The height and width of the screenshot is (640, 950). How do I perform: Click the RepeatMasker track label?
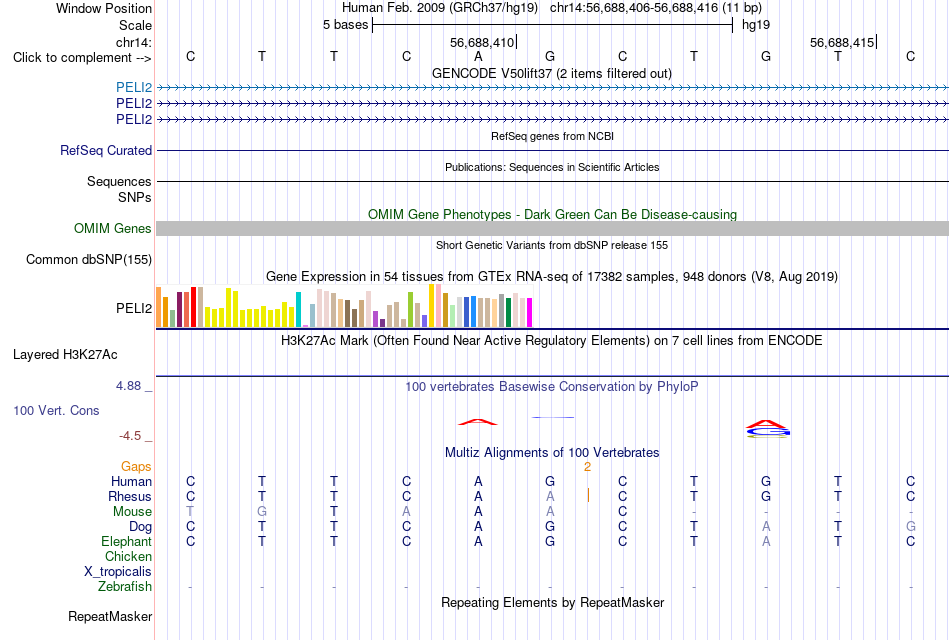pos(110,616)
